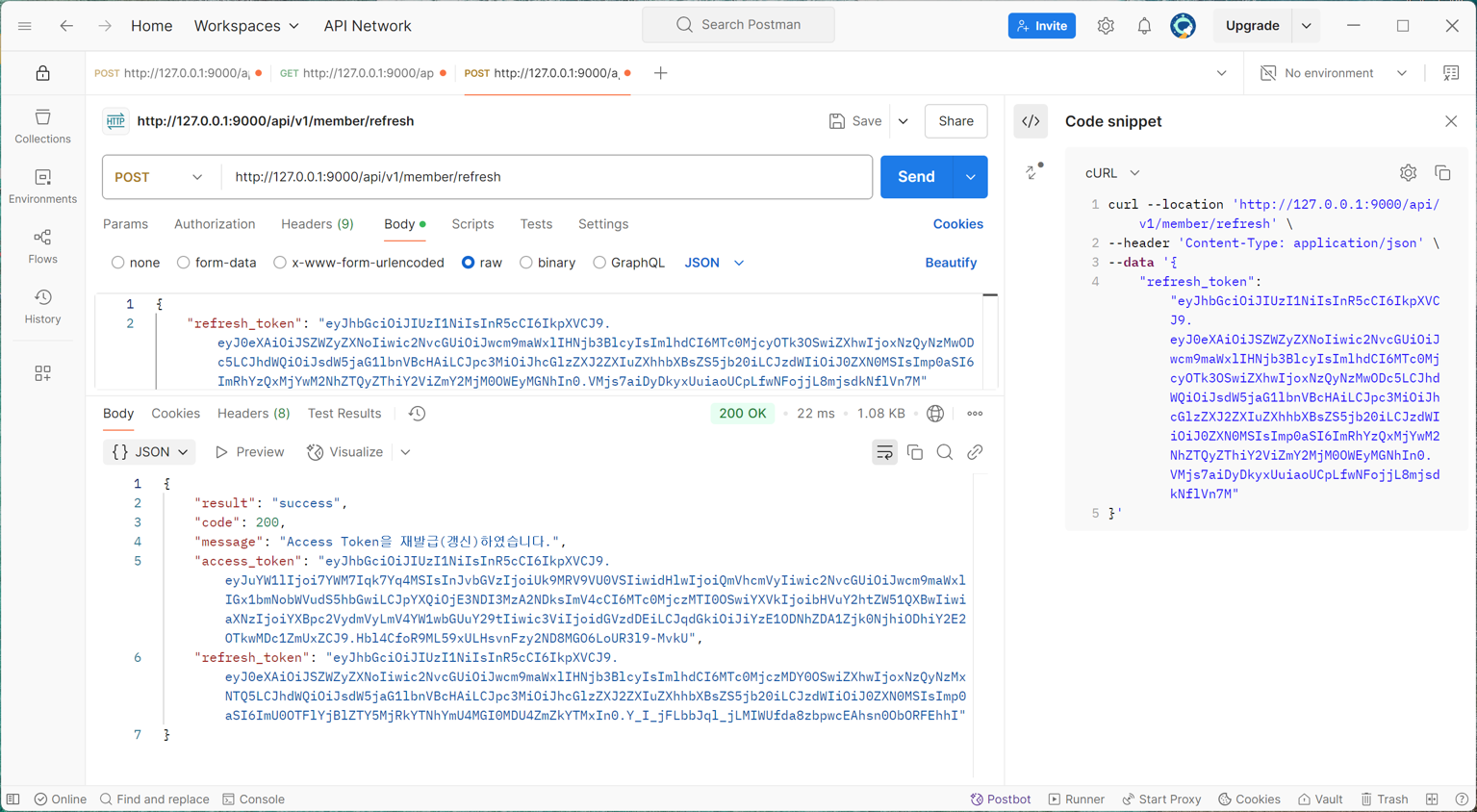Select the binary body type
1477x812 pixels.
coord(525,263)
